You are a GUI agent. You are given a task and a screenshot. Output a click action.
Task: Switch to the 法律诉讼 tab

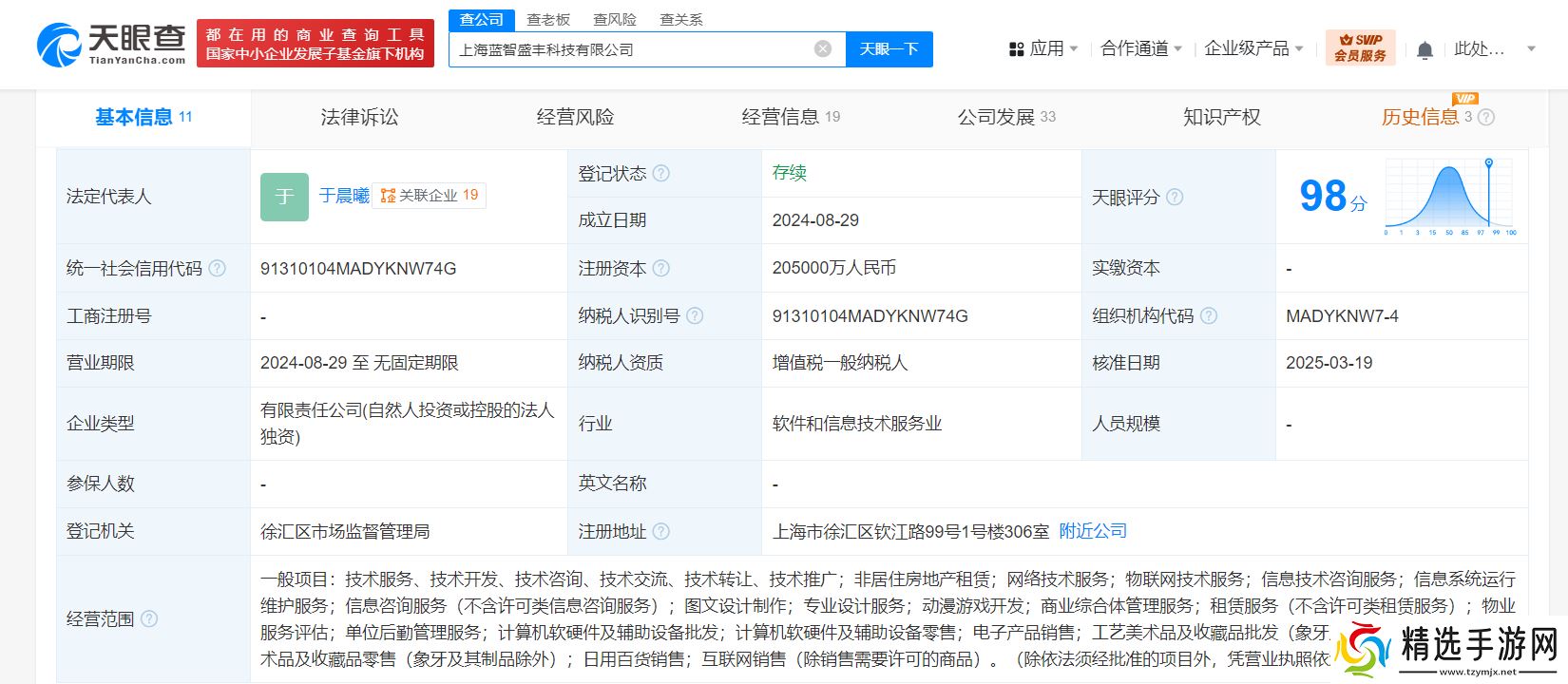359,117
